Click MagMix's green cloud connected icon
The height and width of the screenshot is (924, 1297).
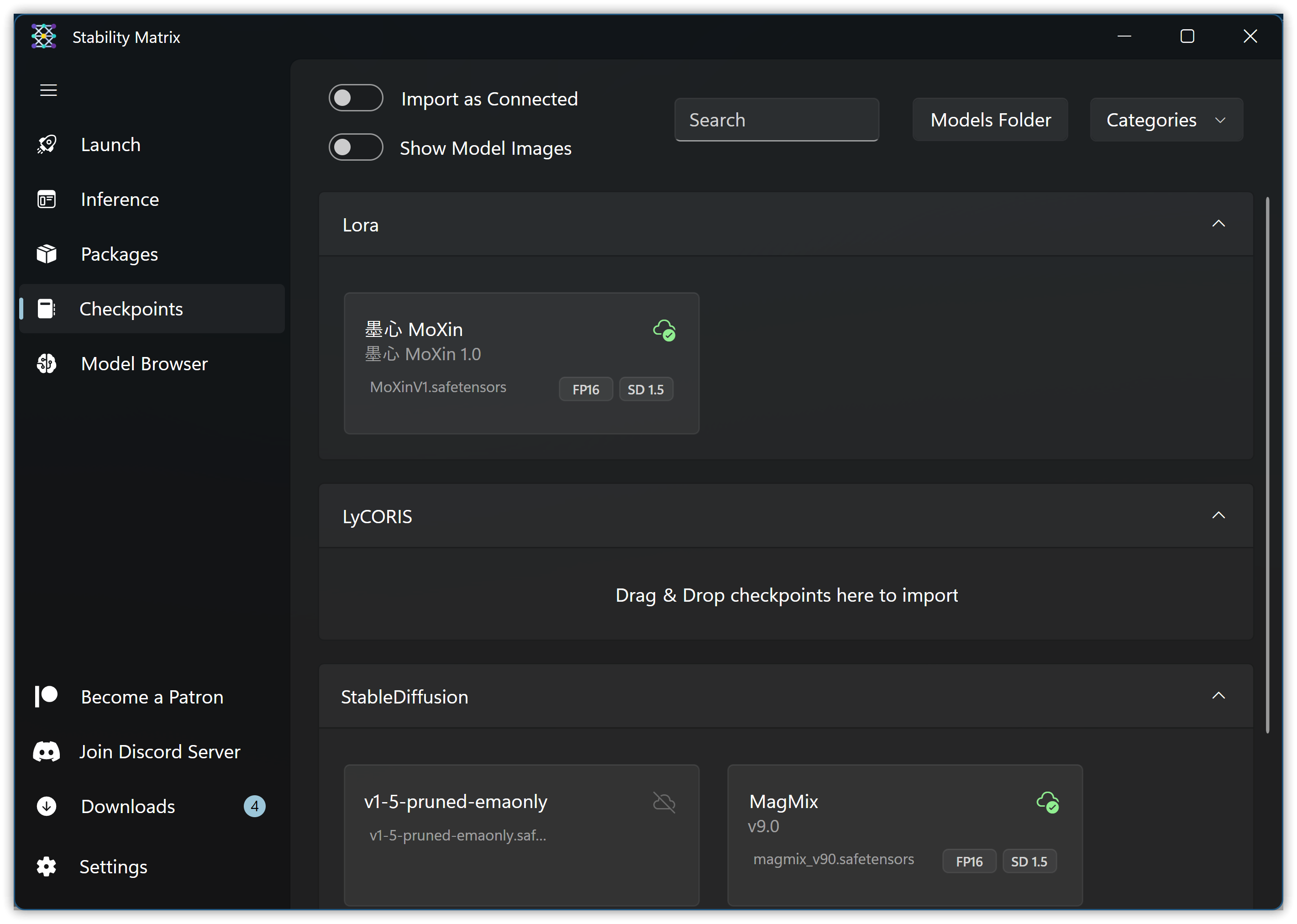click(x=1047, y=802)
